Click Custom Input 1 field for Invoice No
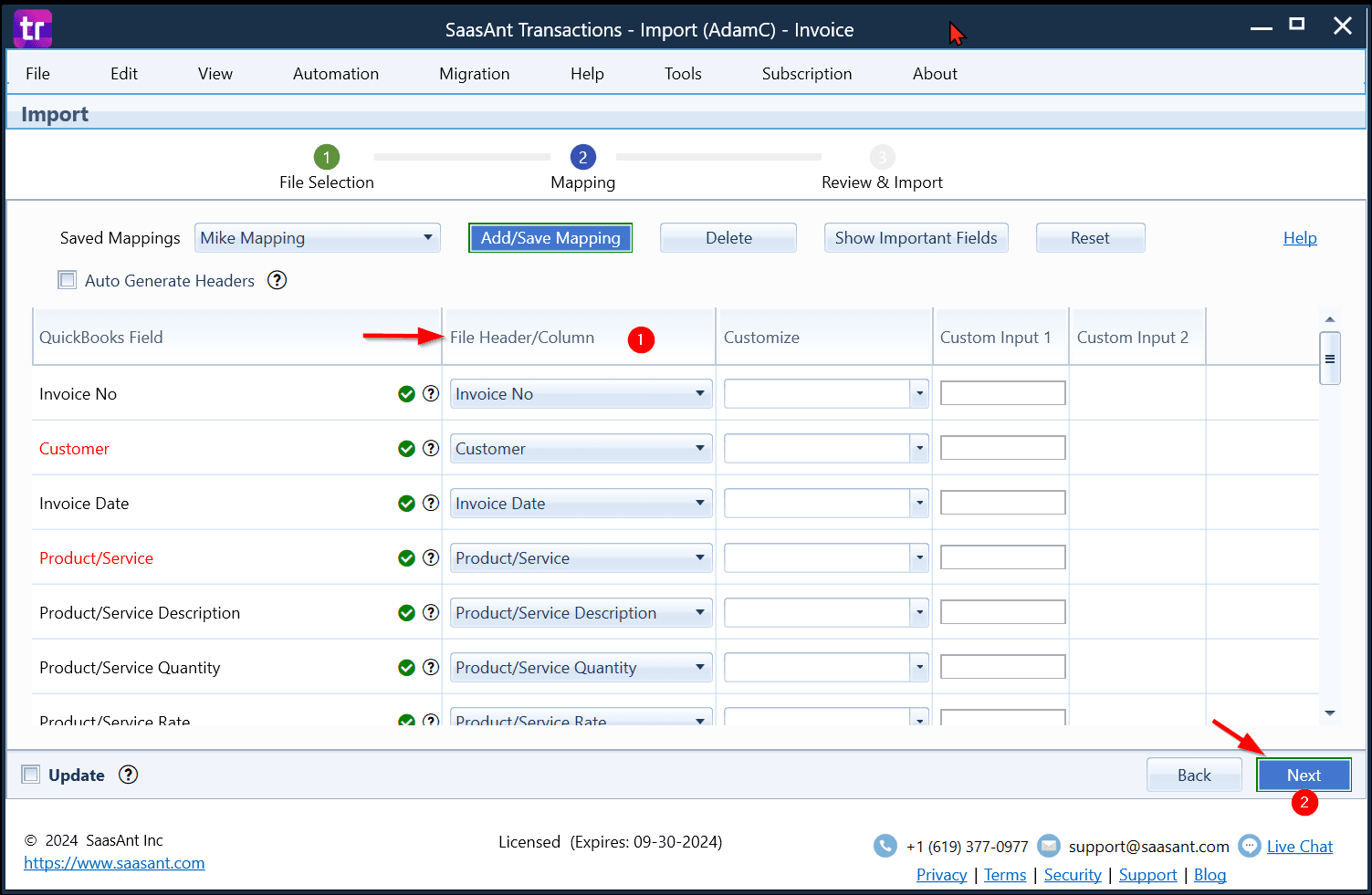Viewport: 1372px width, 895px height. click(1003, 393)
